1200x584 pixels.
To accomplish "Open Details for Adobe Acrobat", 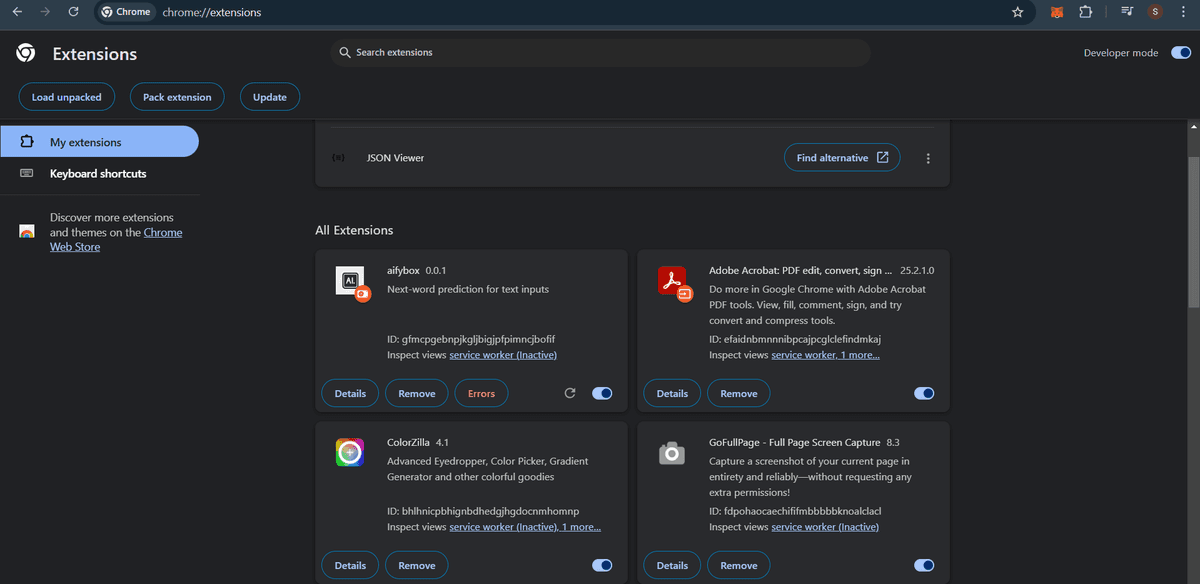I will (672, 394).
